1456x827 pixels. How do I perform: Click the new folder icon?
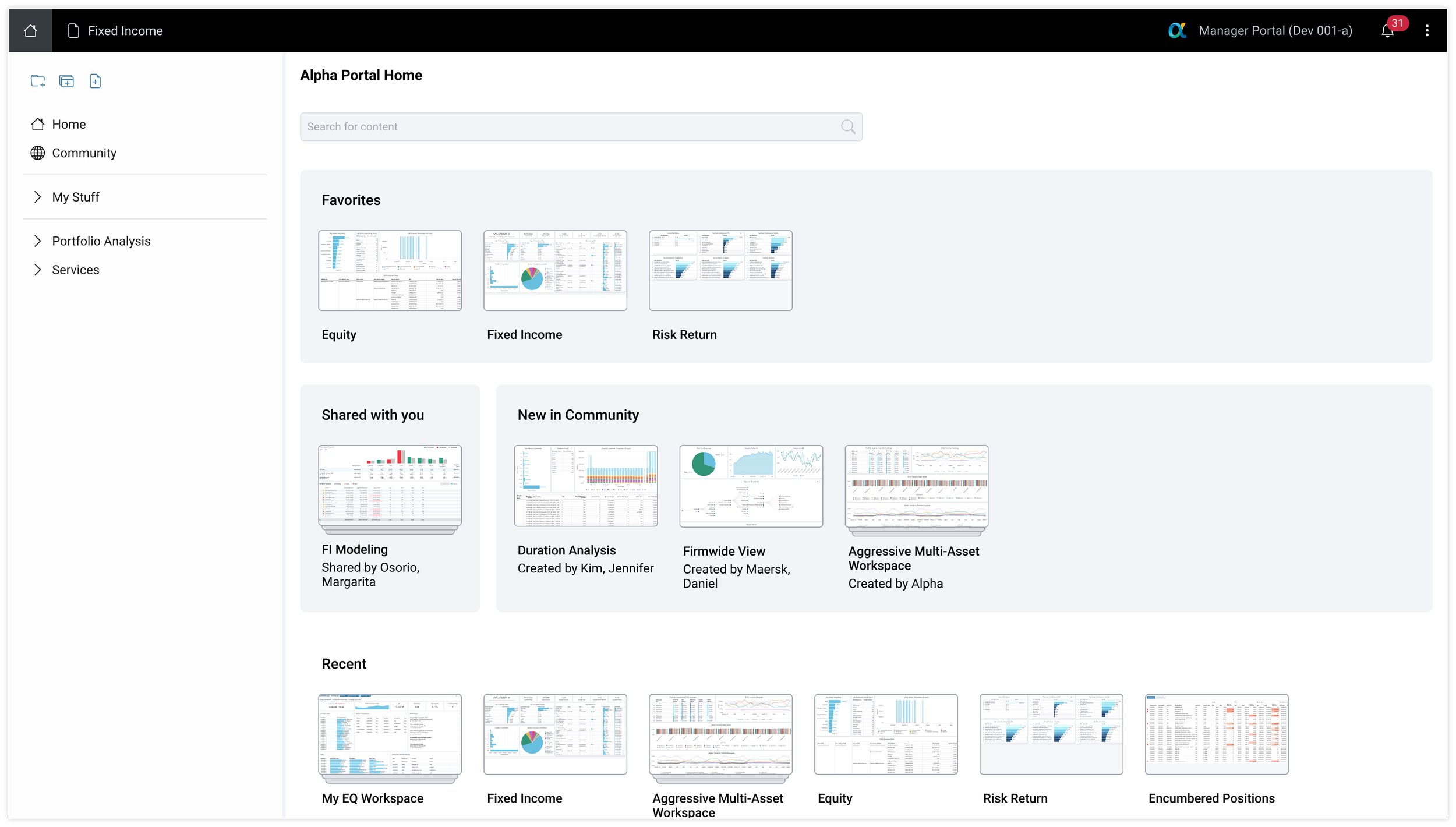click(38, 81)
